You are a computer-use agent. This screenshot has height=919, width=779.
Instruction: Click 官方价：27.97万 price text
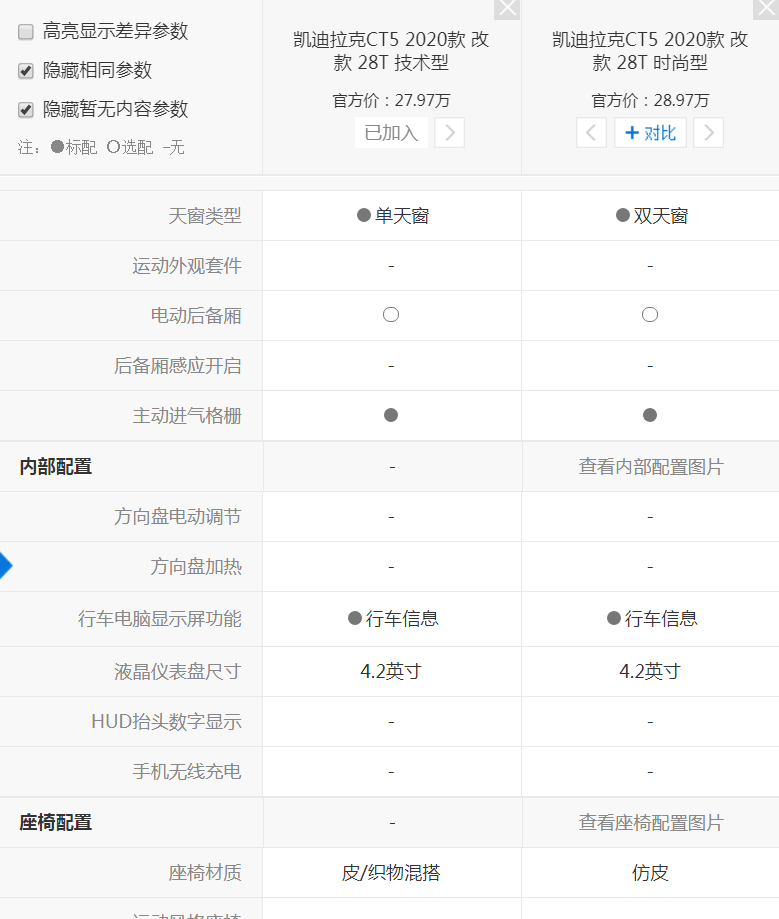391,101
